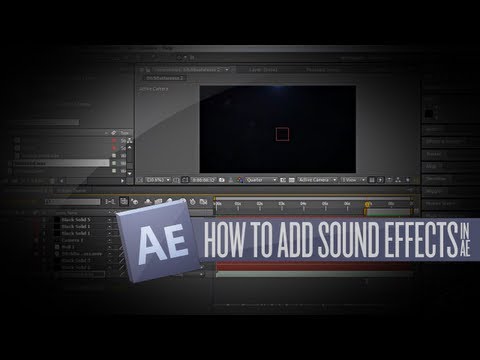Click Project panel scroll down arrow
Viewport: 480px width, 360px height.
(130, 173)
